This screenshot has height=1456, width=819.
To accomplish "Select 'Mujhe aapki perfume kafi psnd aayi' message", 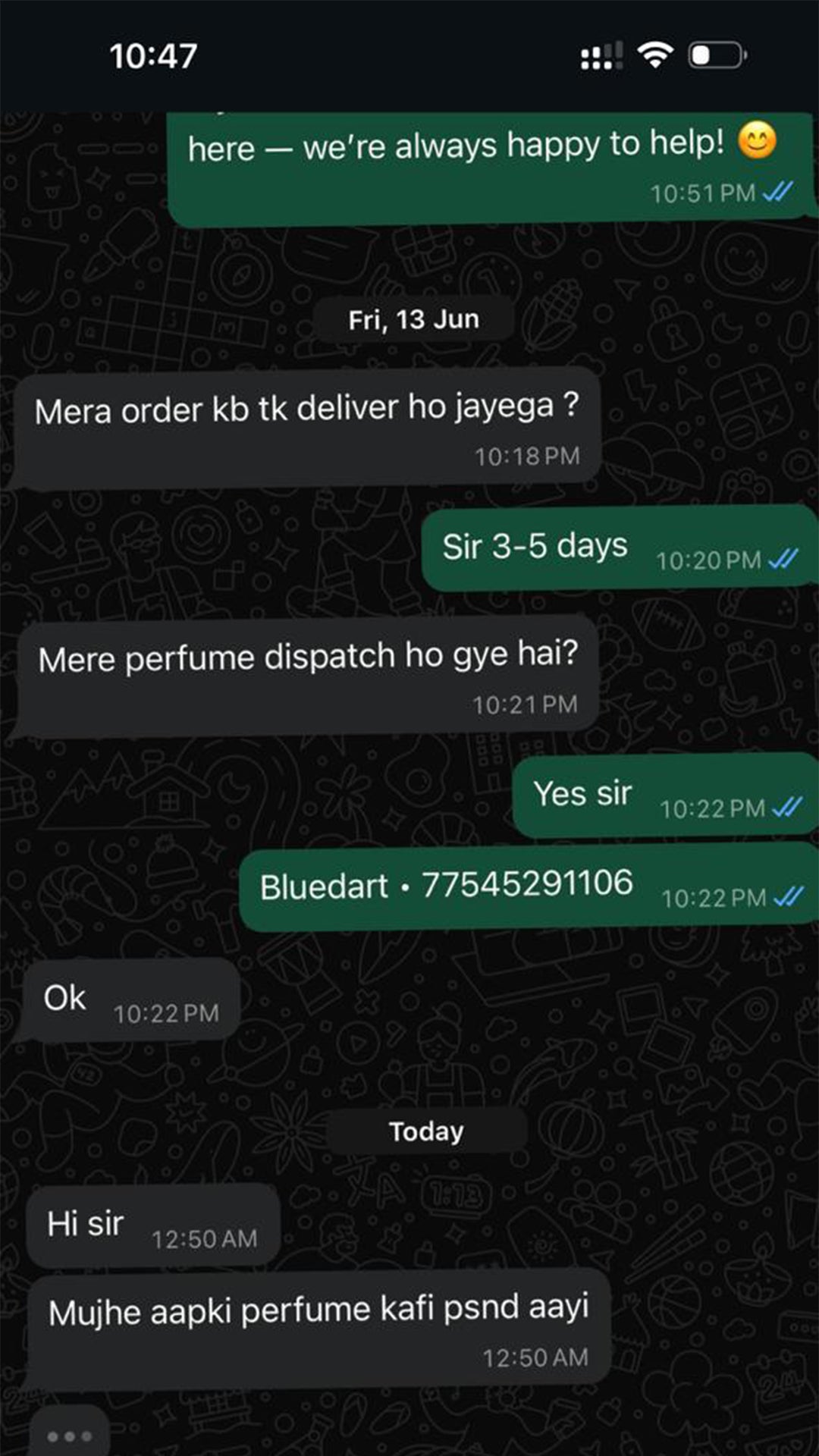I will coord(318,1330).
